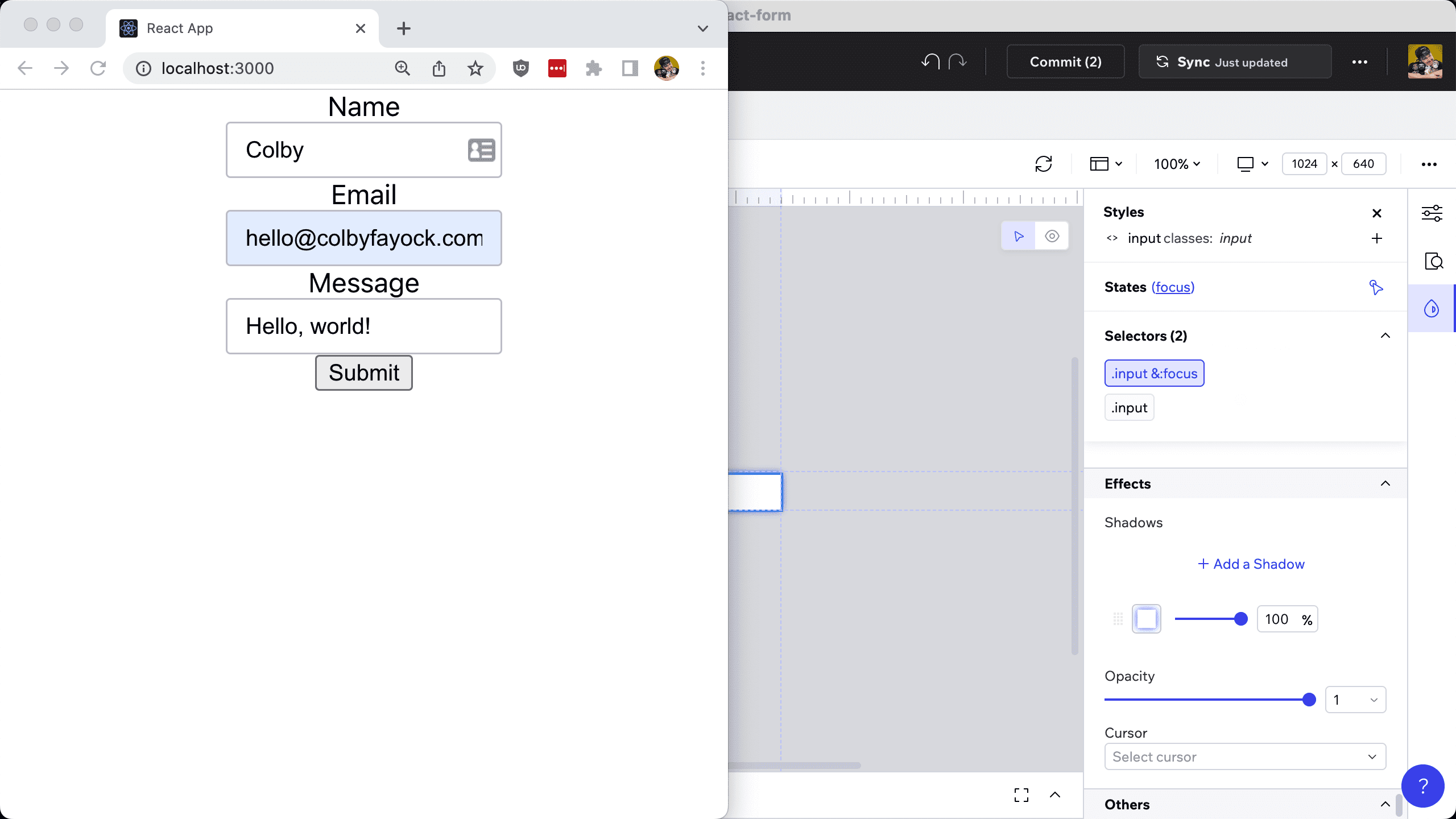Open the Select cursor dropdown
Viewport: 1456px width, 819px height.
pyautogui.click(x=1245, y=757)
